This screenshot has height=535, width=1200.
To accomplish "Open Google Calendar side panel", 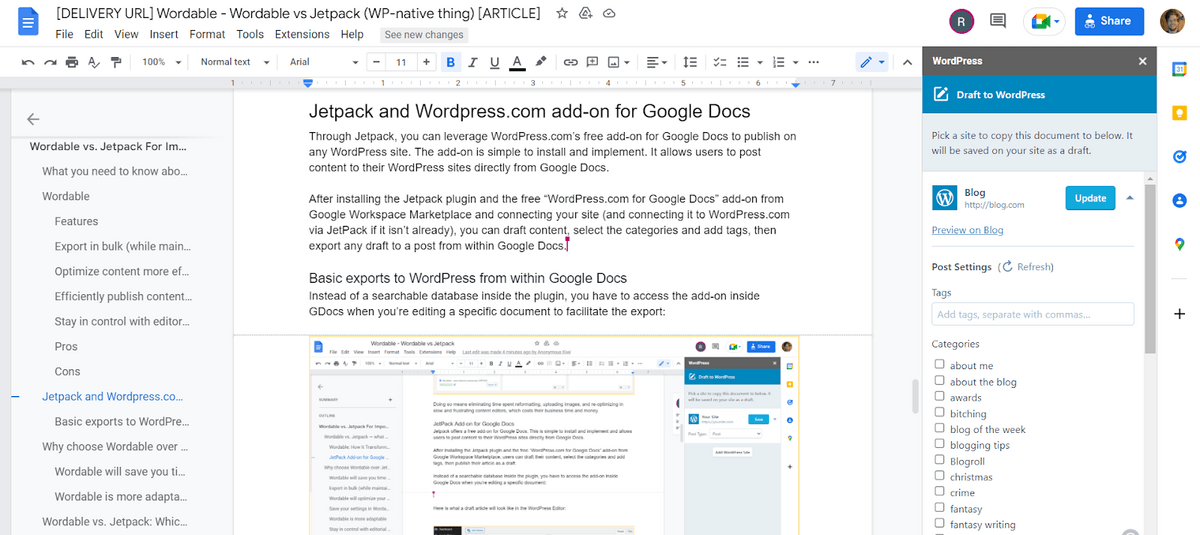I will tap(1179, 69).
